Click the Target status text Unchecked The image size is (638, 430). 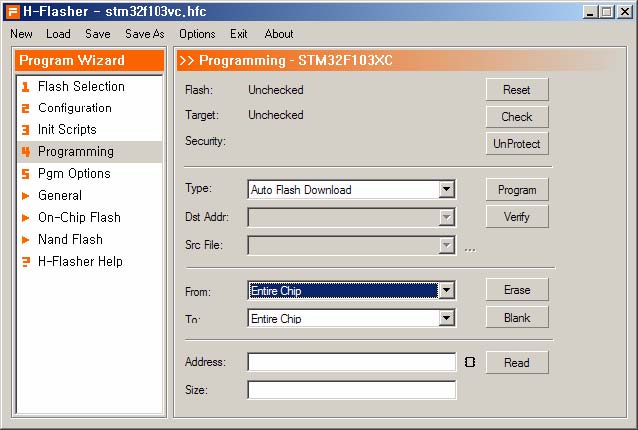point(275,115)
